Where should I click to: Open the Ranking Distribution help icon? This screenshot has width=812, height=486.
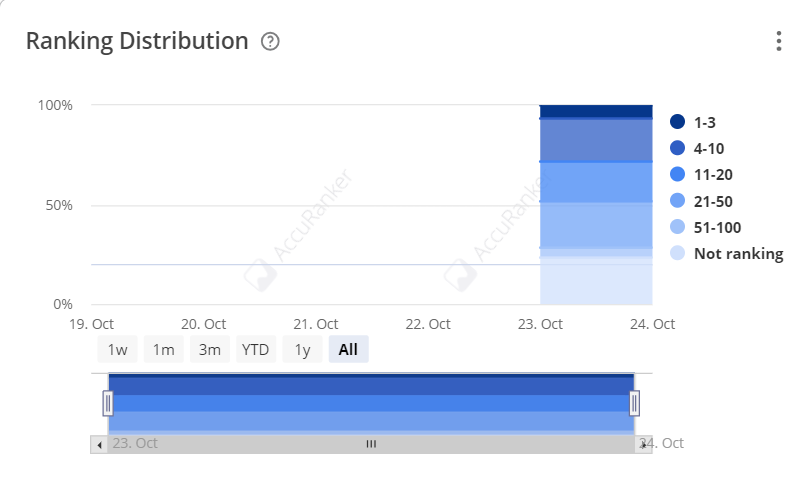tap(270, 41)
